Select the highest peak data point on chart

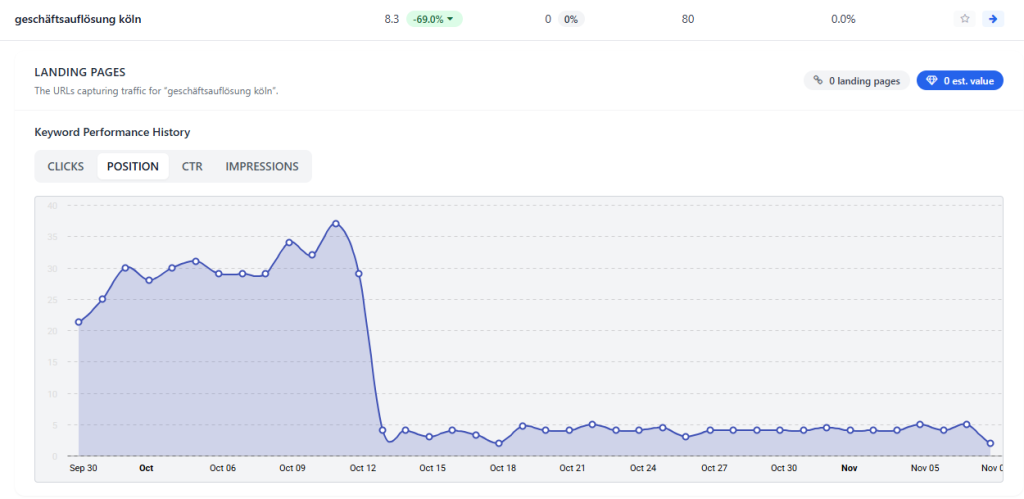pyautogui.click(x=336, y=223)
